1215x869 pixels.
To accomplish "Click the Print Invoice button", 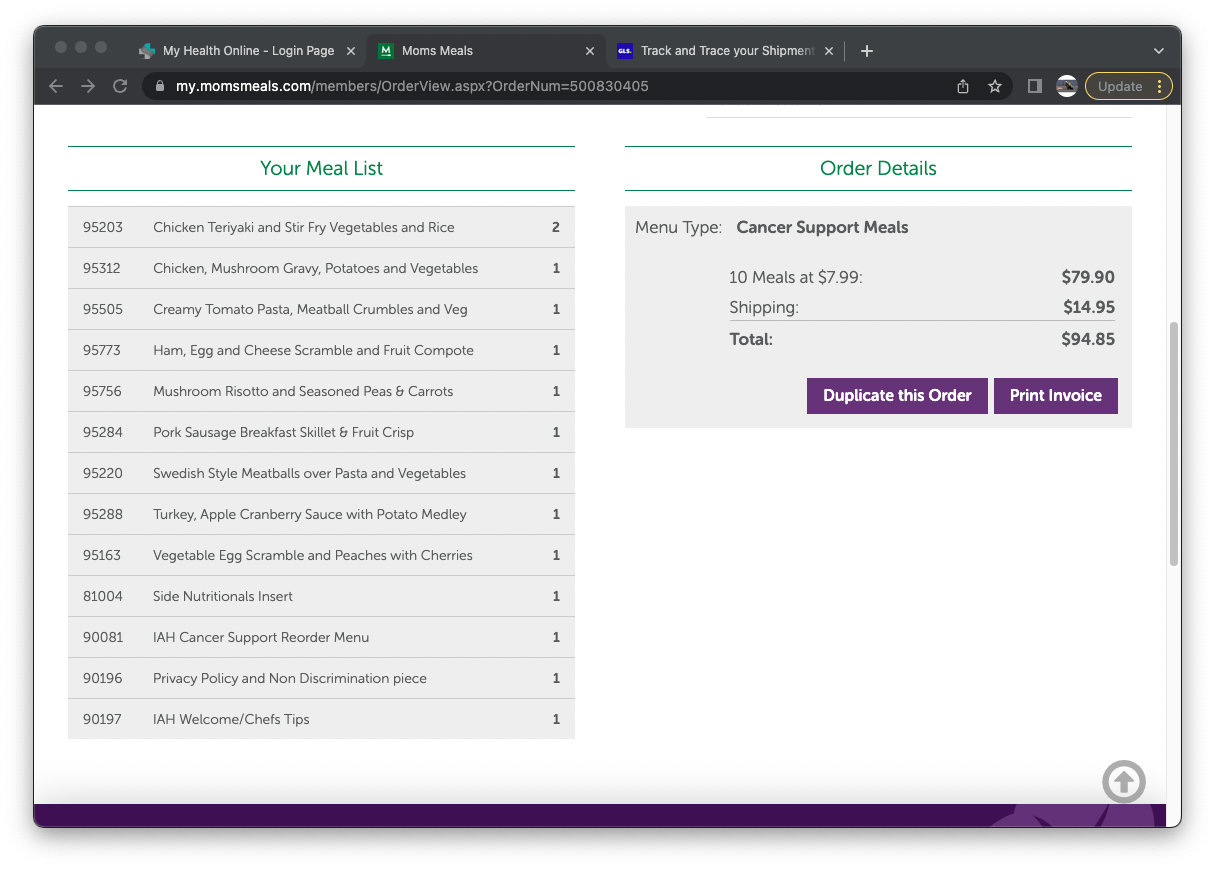I will click(1055, 395).
